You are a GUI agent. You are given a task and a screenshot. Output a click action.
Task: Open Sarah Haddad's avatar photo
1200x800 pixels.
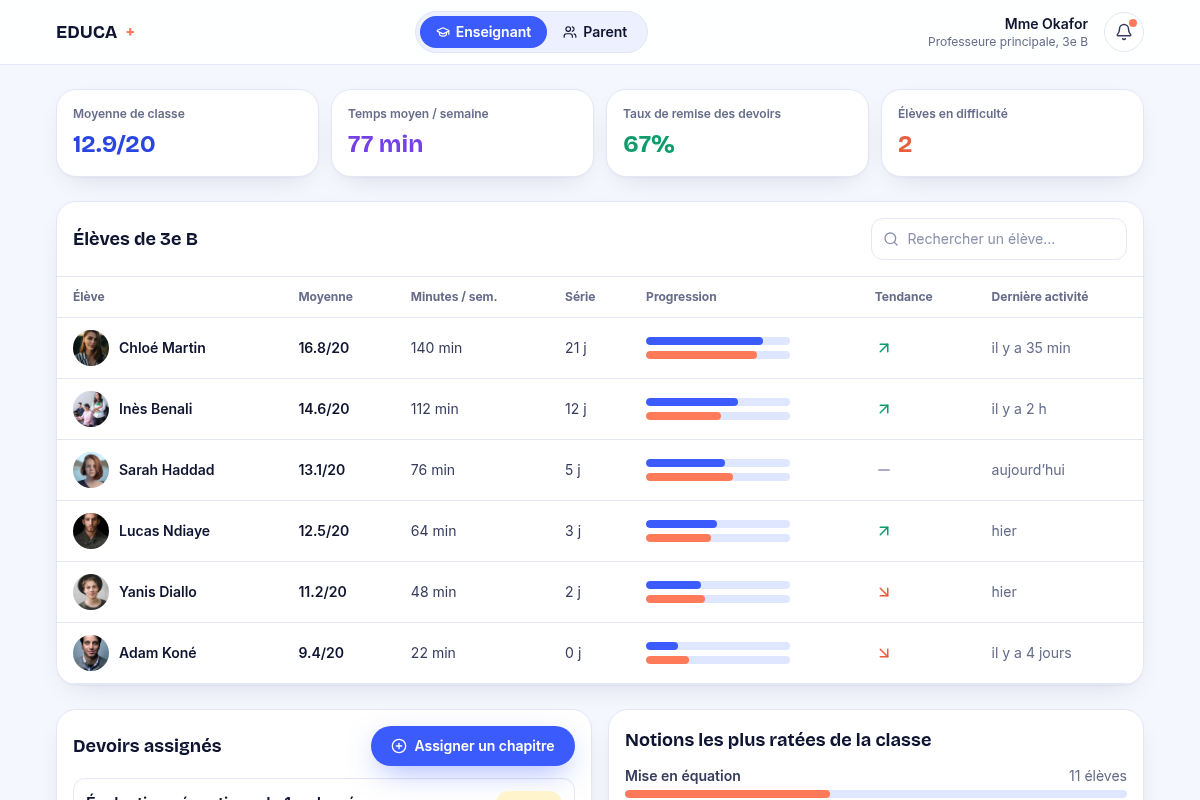point(91,470)
